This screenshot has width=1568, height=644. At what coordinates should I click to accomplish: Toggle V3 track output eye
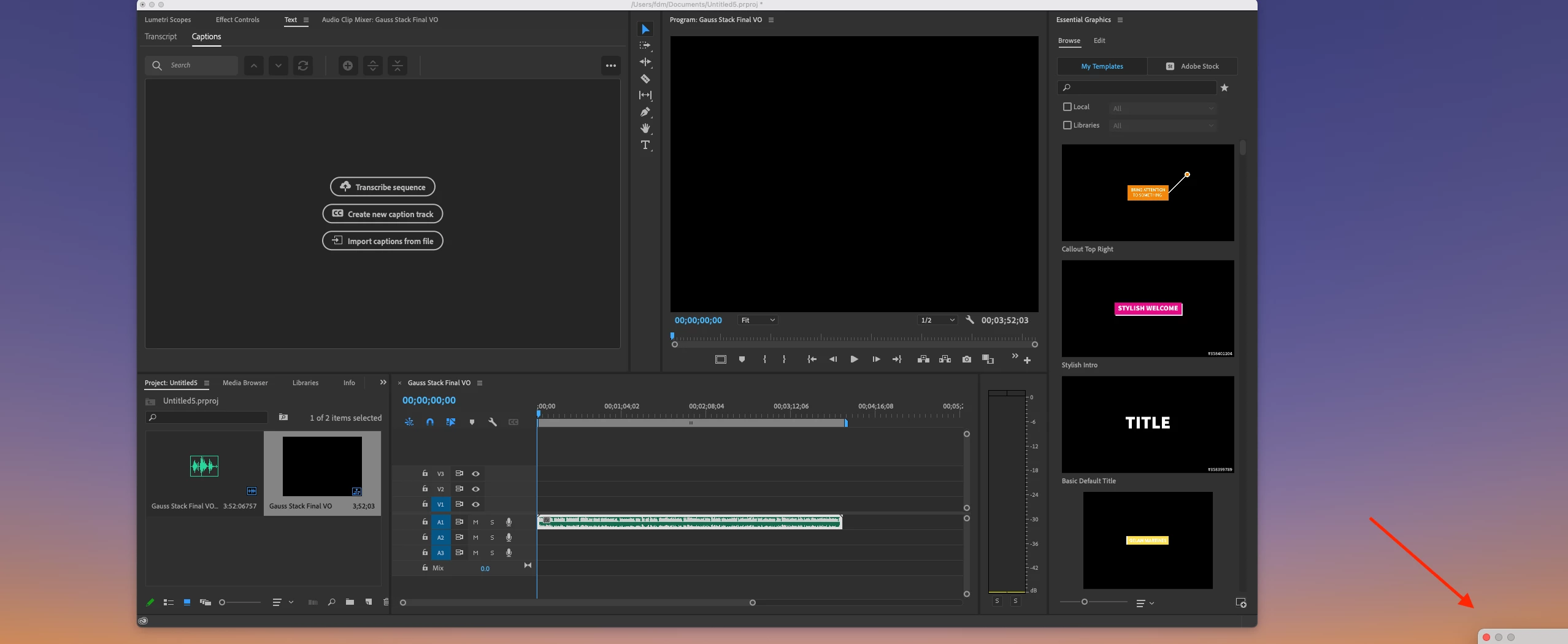pos(475,474)
